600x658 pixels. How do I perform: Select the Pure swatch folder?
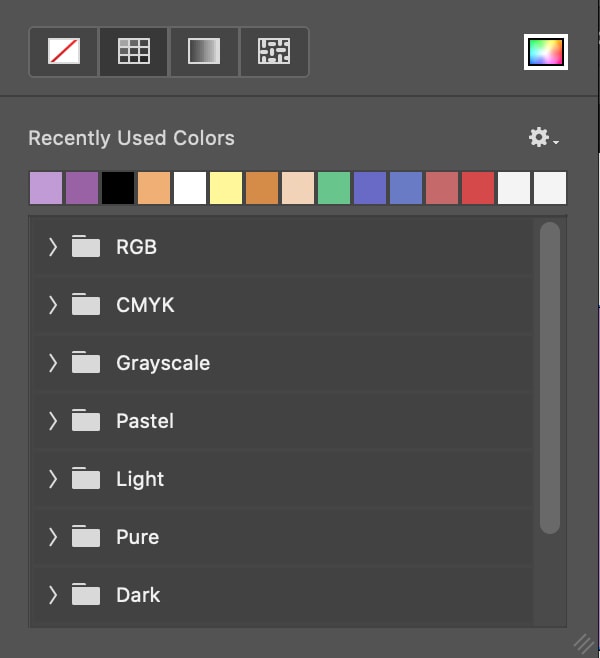pos(137,537)
